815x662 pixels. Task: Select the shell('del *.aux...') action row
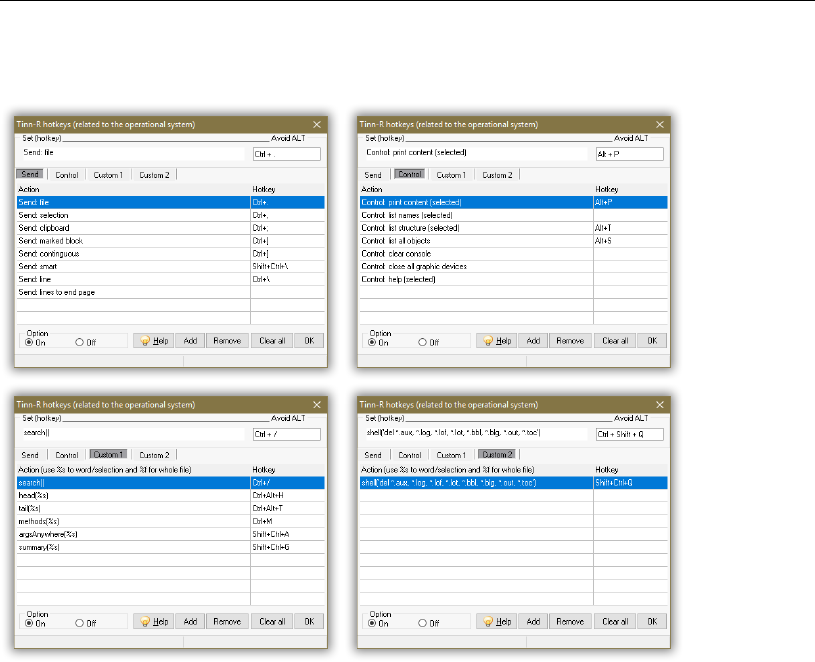pos(514,483)
